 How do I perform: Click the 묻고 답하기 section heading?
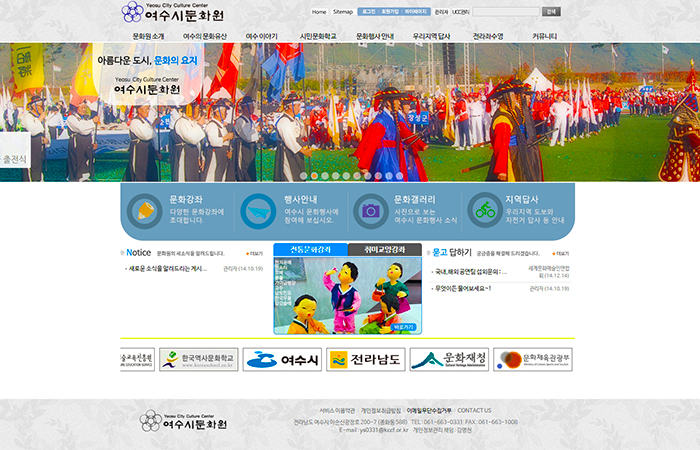pos(452,253)
